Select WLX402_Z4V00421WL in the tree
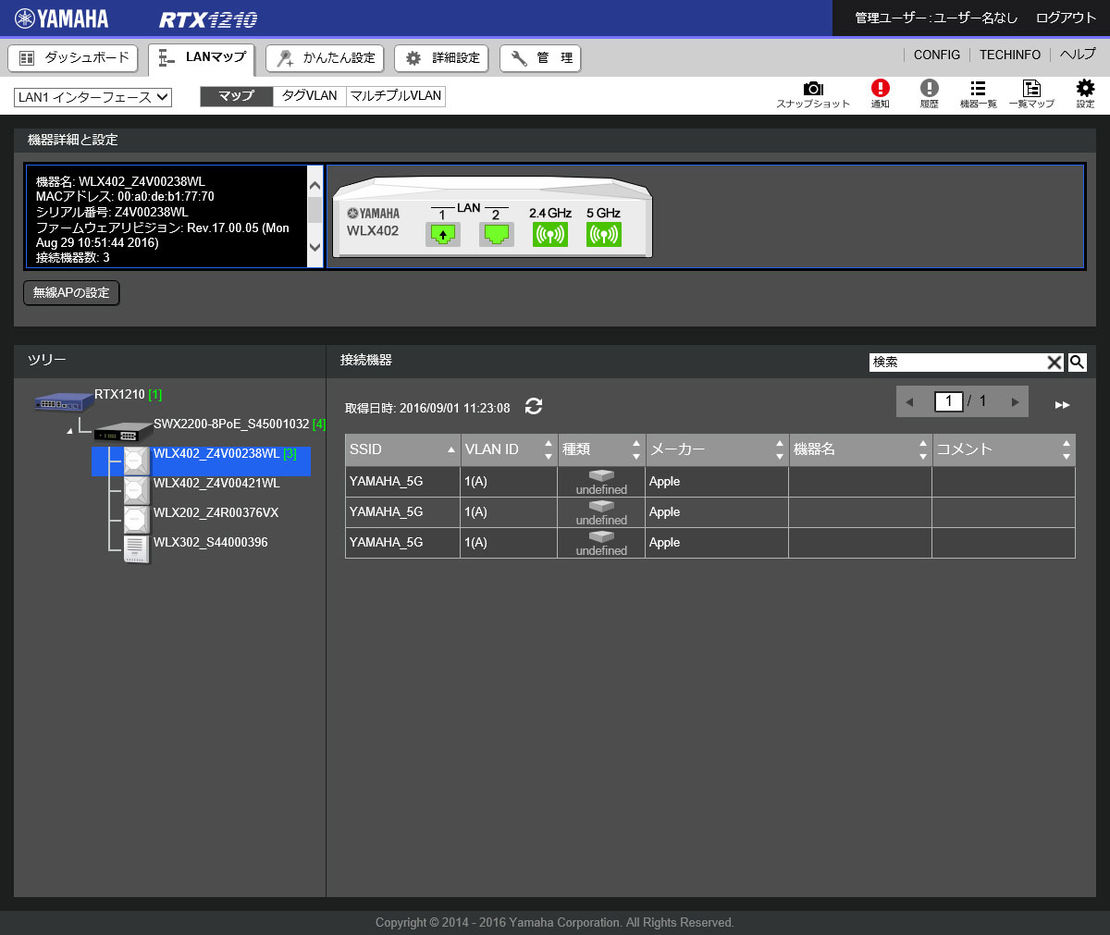Viewport: 1110px width, 935px height. 217,483
